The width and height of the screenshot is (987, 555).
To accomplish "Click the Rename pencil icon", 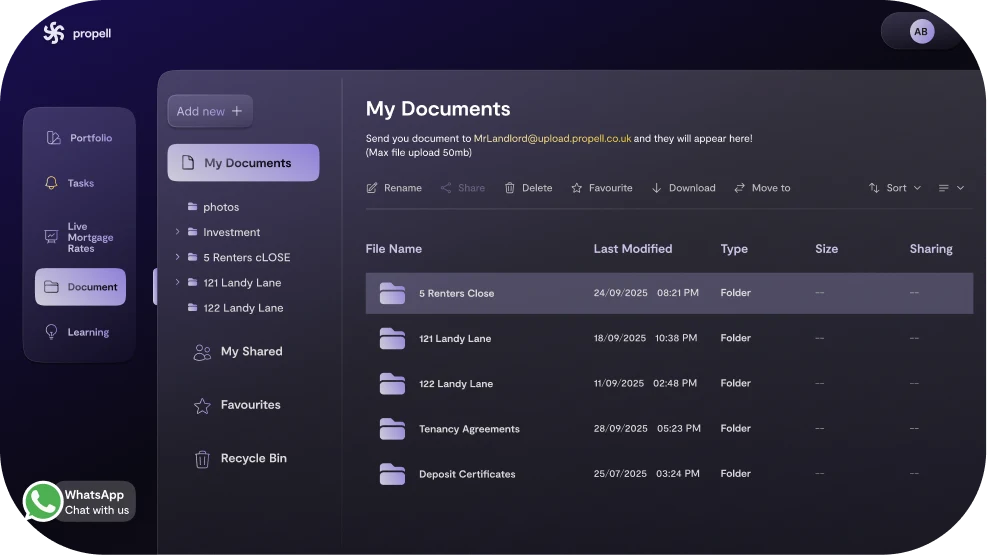I will tap(372, 188).
